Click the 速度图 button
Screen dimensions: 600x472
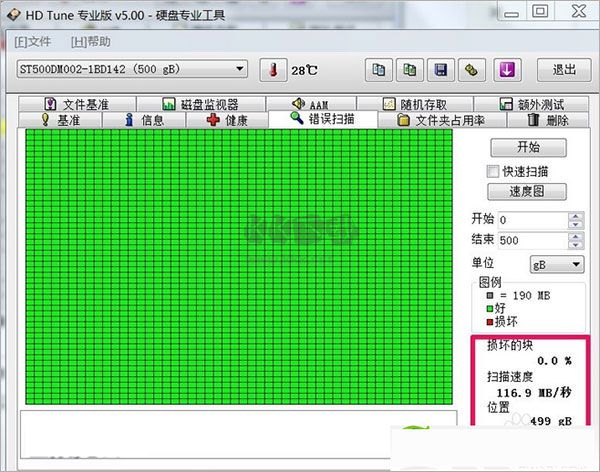coord(527,191)
